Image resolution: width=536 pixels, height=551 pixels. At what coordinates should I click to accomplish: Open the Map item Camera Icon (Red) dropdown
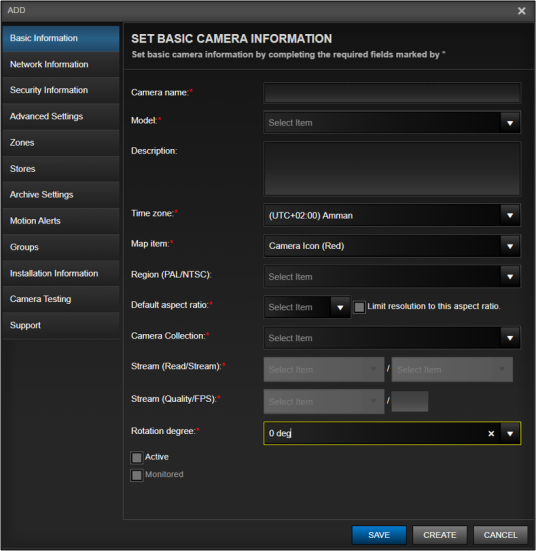tap(510, 246)
